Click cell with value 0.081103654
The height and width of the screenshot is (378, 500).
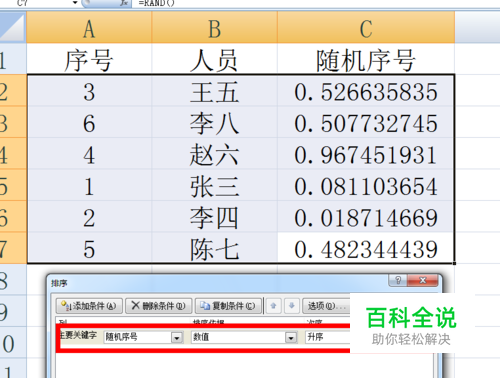coord(366,185)
